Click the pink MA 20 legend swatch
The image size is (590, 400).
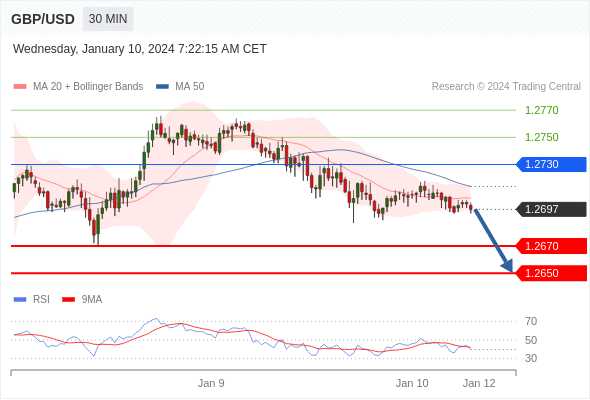(x=20, y=87)
